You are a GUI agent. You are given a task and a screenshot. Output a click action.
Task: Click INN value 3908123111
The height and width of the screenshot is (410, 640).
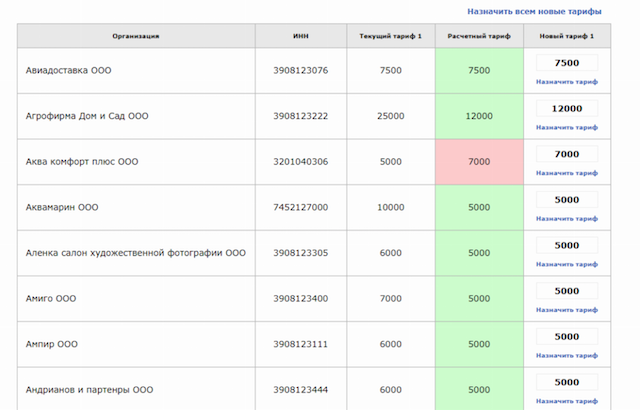point(301,345)
